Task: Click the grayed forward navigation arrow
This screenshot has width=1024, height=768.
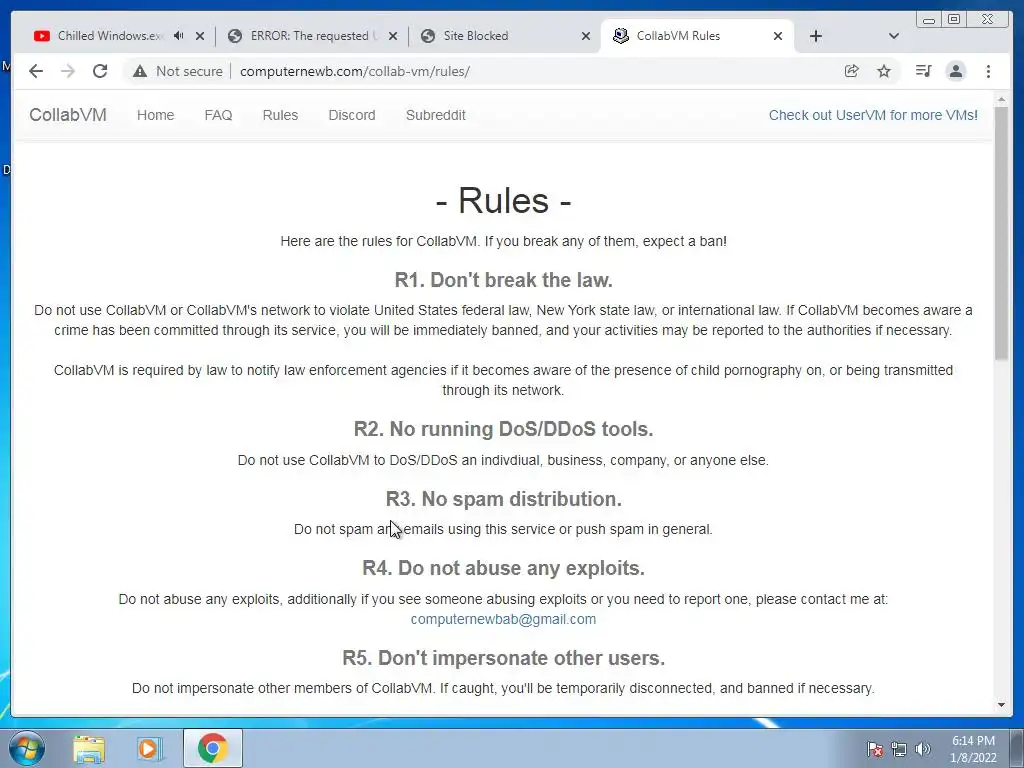Action: pos(68,71)
